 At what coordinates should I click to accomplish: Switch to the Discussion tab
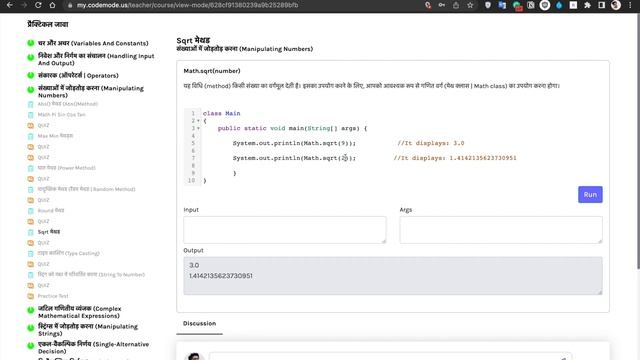tap(199, 323)
